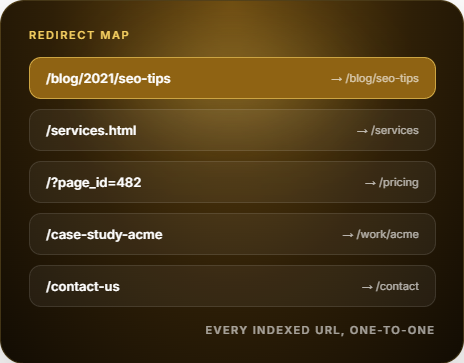Viewport: 464px width, 363px height.
Task: Click the '→ /contact' destination text
Action: tap(390, 286)
